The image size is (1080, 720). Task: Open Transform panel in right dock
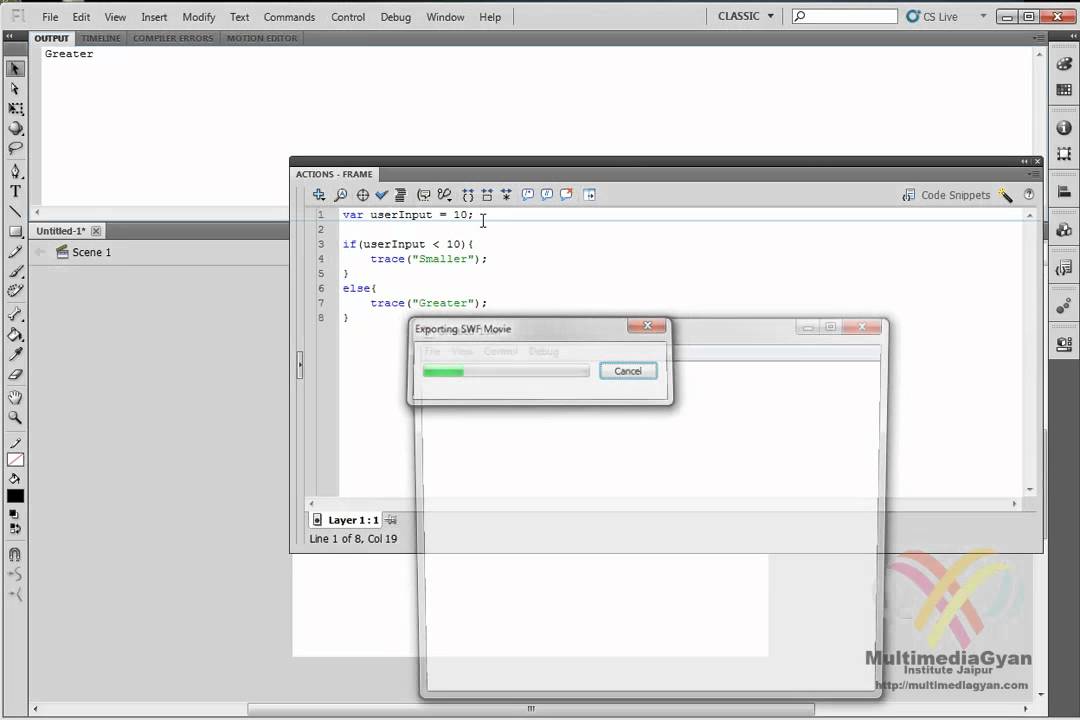point(1064,154)
